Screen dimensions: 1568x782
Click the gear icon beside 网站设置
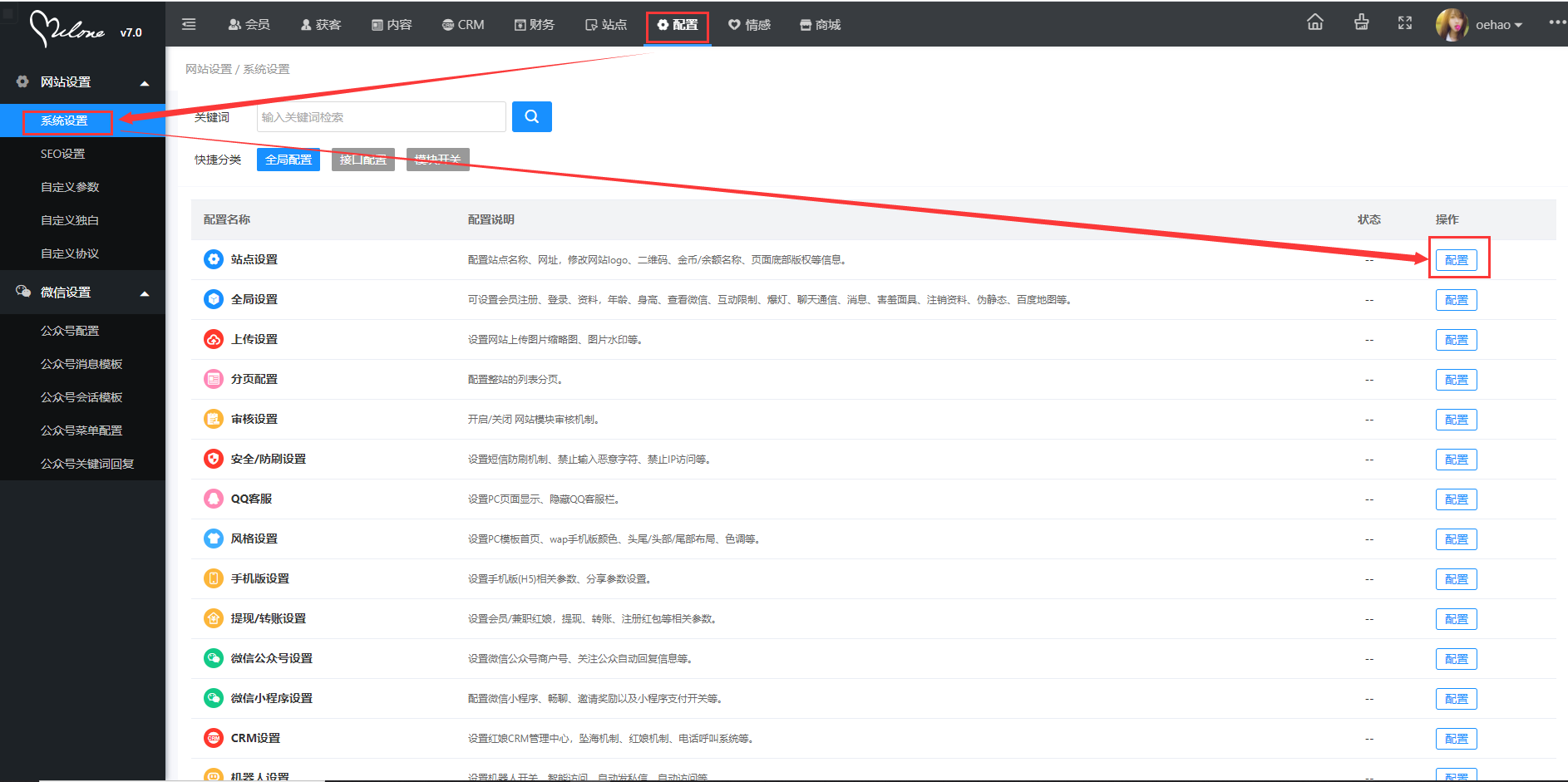click(23, 81)
